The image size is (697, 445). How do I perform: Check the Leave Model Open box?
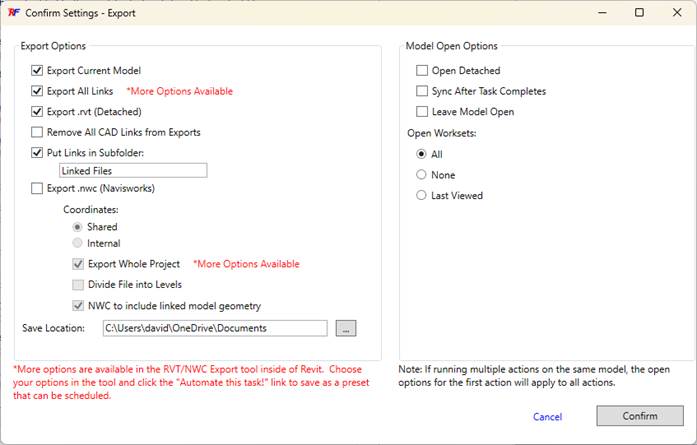[422, 112]
